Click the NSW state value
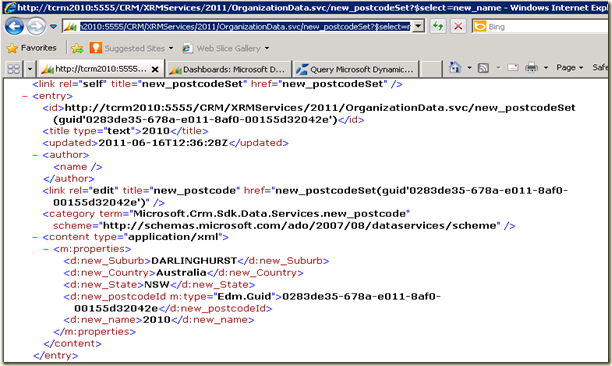The width and height of the screenshot is (612, 366). point(157,284)
